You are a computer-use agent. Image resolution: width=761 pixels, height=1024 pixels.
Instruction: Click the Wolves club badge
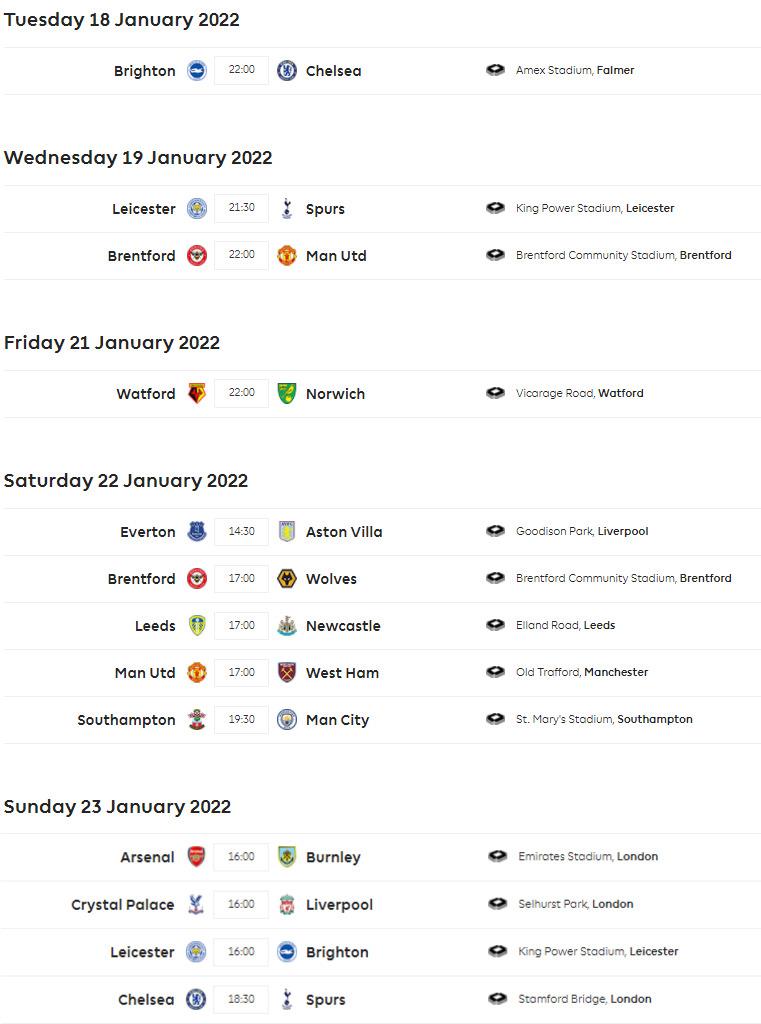(287, 579)
